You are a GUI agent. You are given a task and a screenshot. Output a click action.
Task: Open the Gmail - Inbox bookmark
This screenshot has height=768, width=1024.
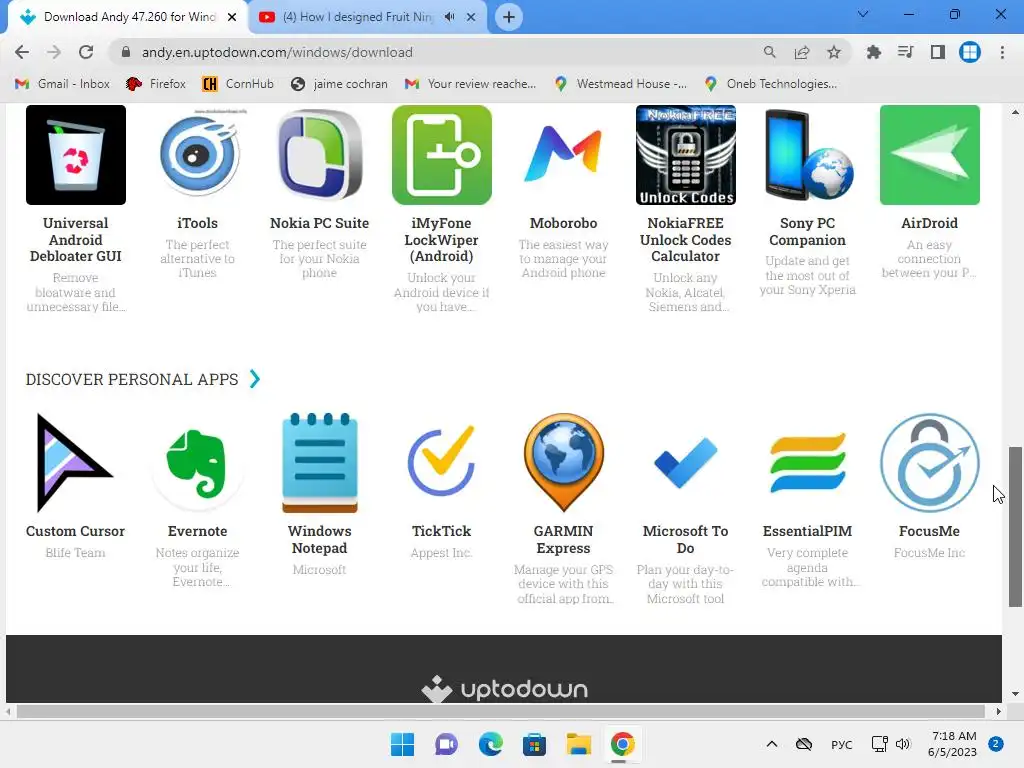coord(63,84)
